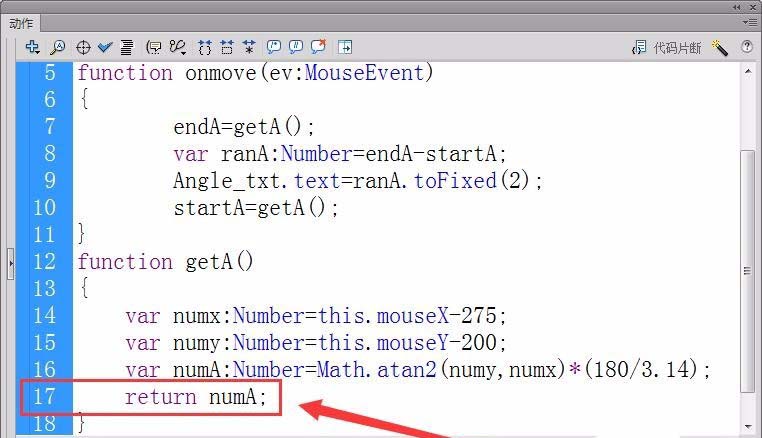Click line number 5 in gutter
The width and height of the screenshot is (762, 438).
50,73
